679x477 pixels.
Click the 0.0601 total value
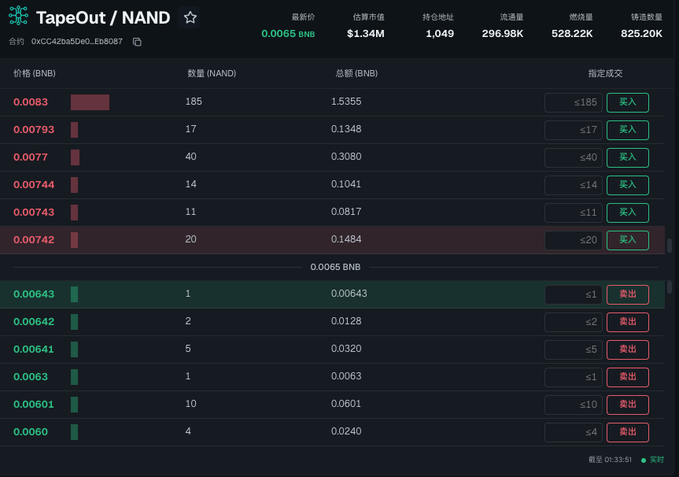(x=346, y=404)
